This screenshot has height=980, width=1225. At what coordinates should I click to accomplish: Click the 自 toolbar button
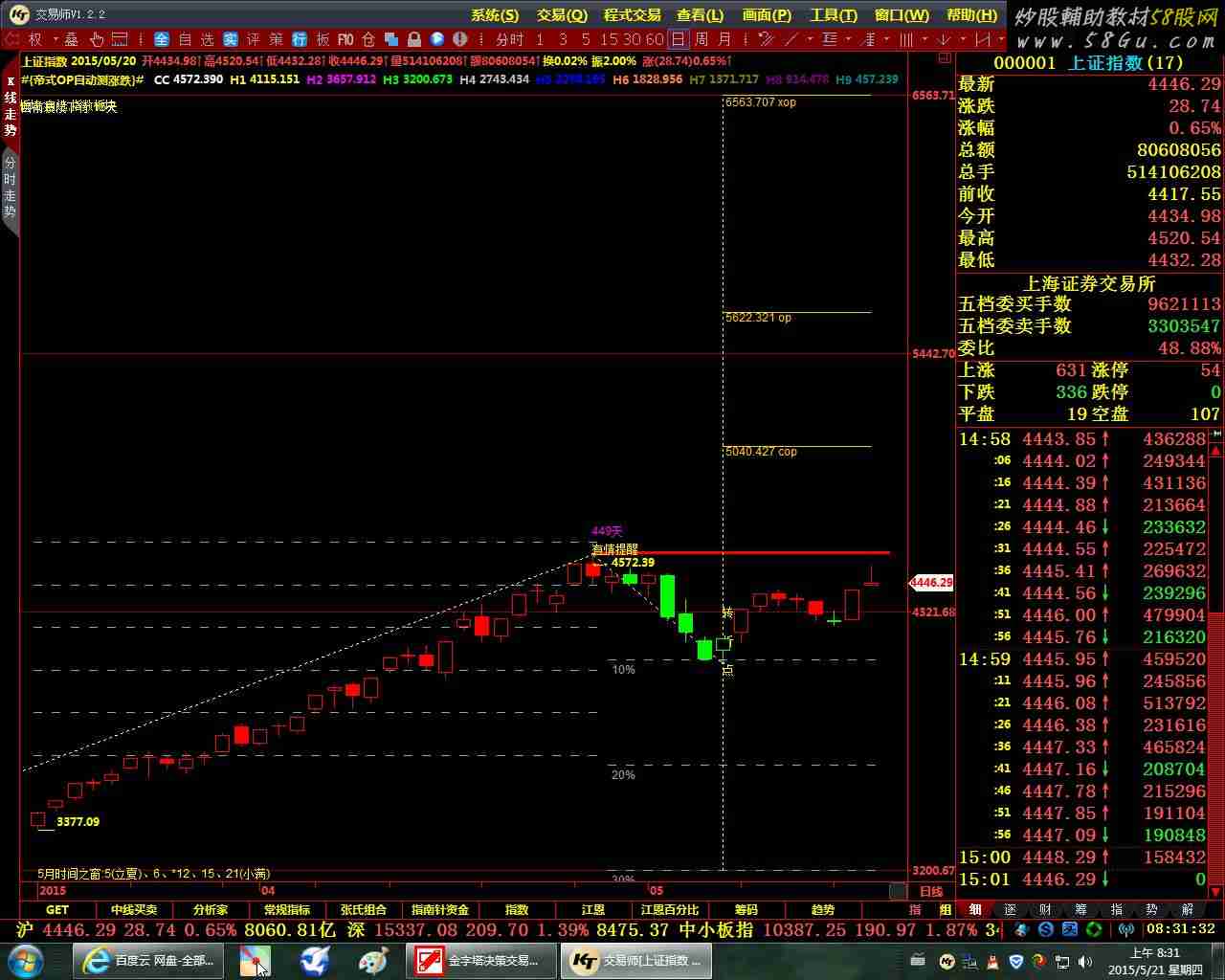(x=185, y=39)
